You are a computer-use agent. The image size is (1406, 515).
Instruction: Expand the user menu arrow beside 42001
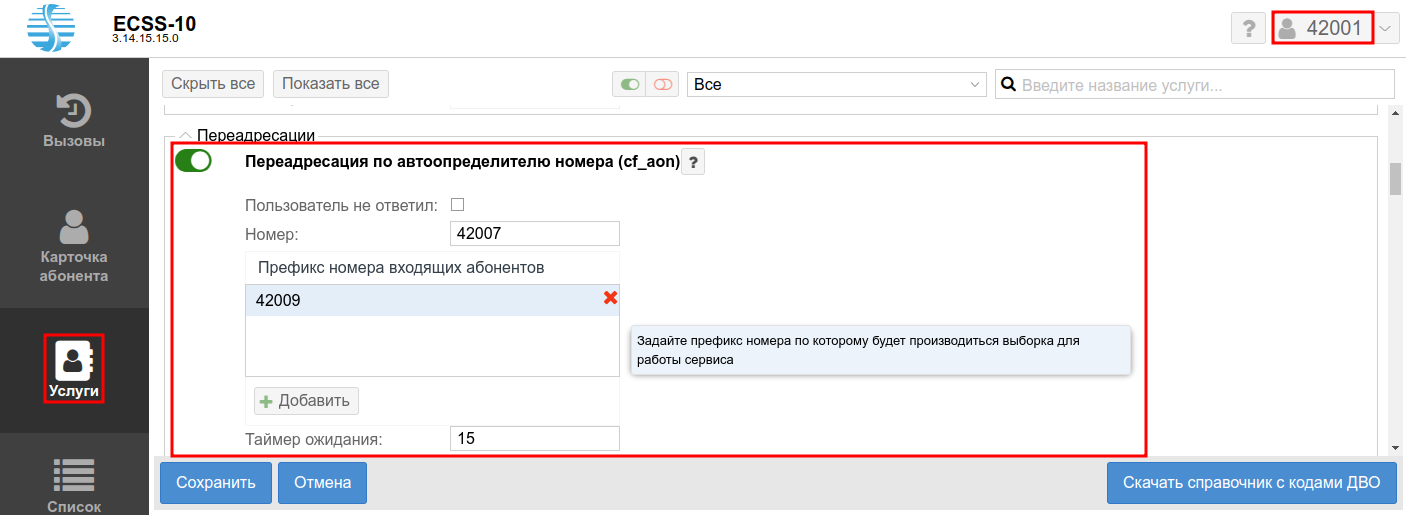pyautogui.click(x=1385, y=29)
